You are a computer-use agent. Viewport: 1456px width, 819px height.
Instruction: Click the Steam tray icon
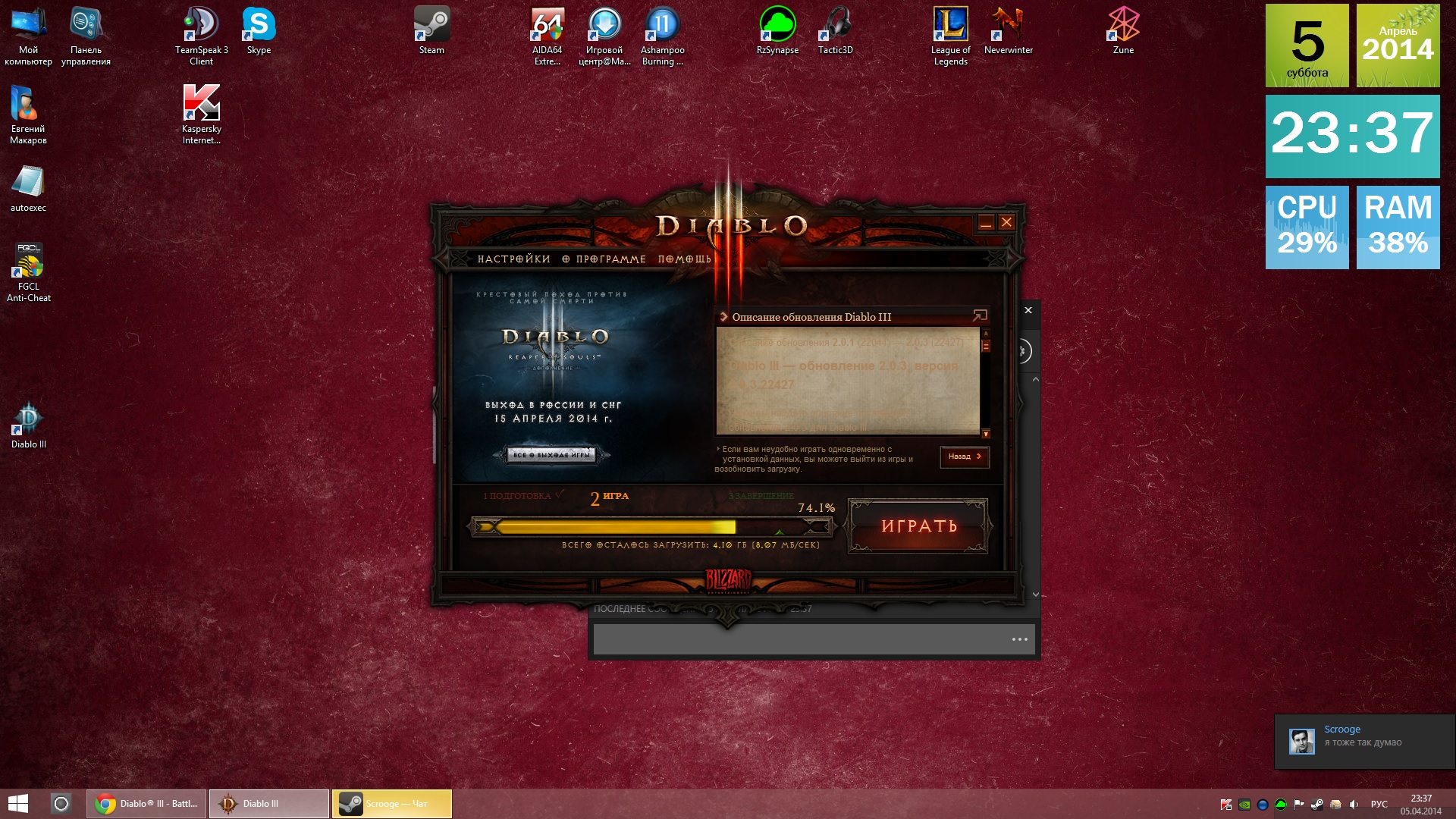pyautogui.click(x=1317, y=805)
